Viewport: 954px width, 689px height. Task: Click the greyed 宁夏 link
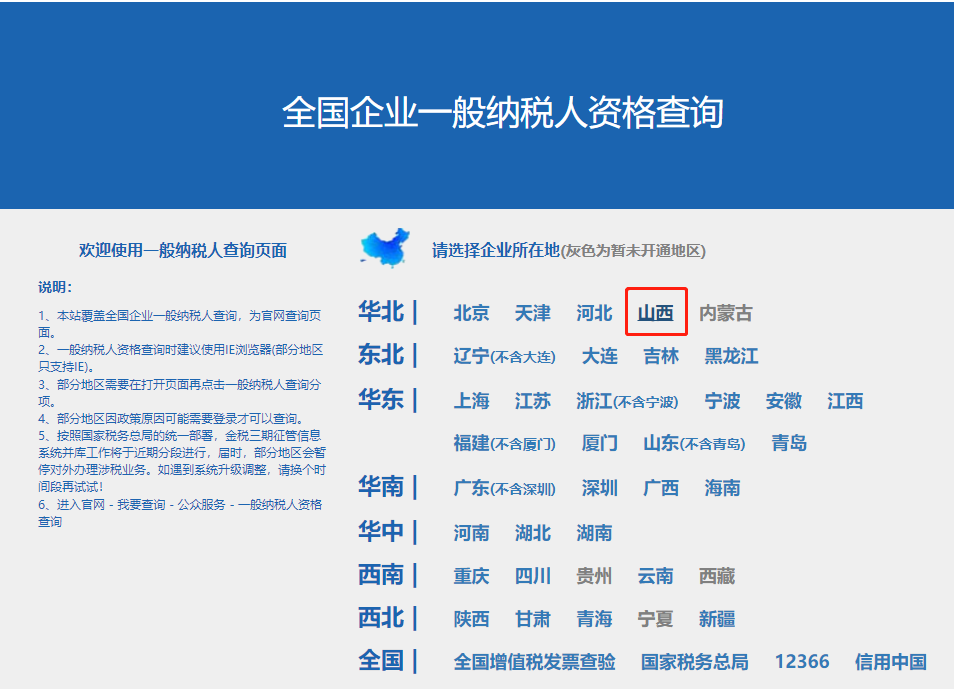[x=656, y=619]
